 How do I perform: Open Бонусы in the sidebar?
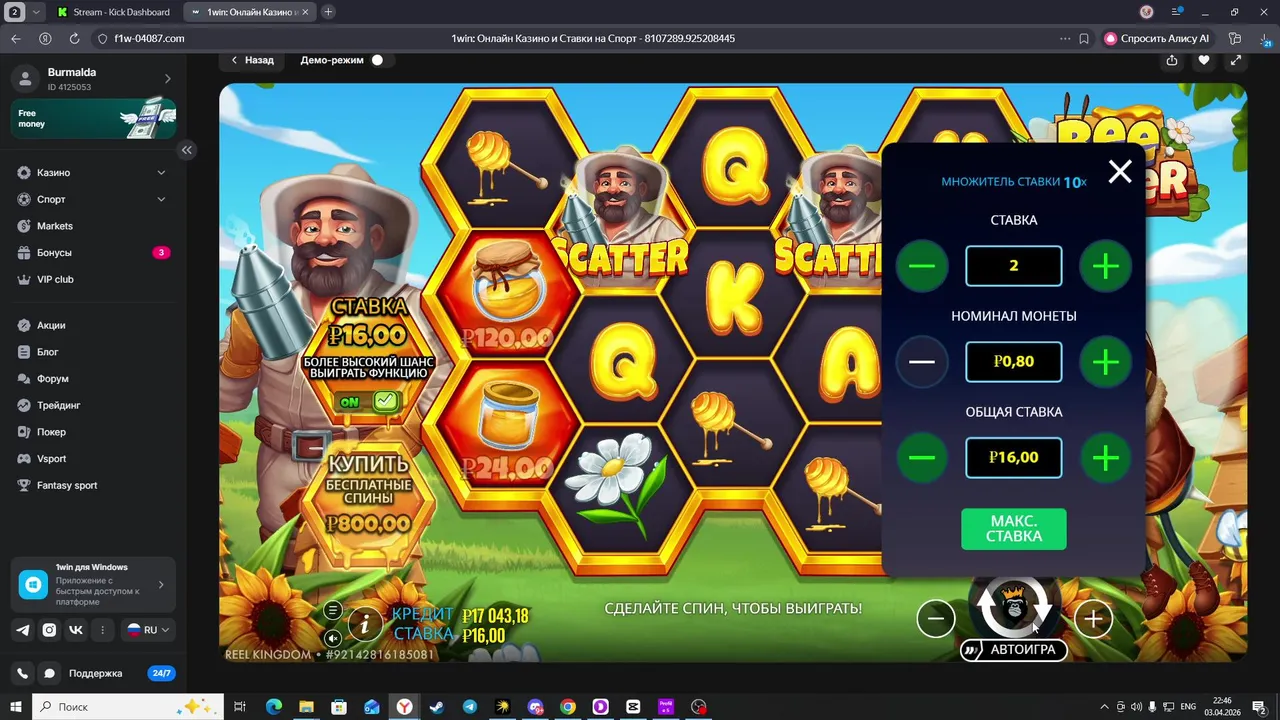[93, 252]
